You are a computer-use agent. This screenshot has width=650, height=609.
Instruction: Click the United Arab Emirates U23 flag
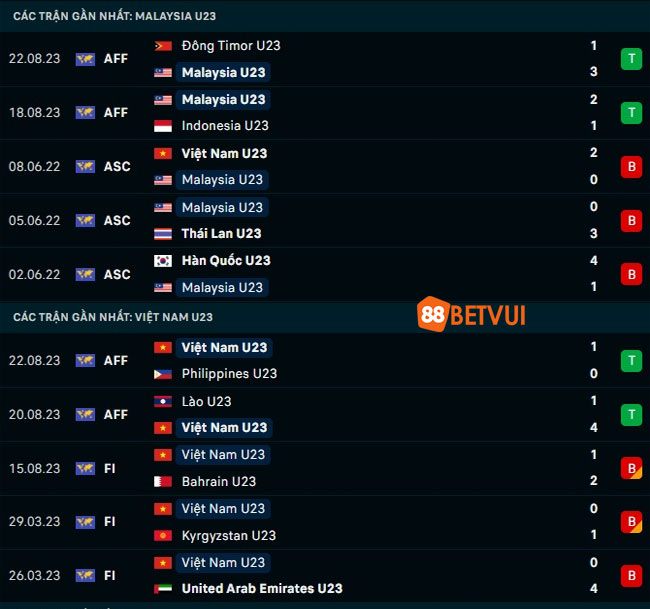(163, 589)
